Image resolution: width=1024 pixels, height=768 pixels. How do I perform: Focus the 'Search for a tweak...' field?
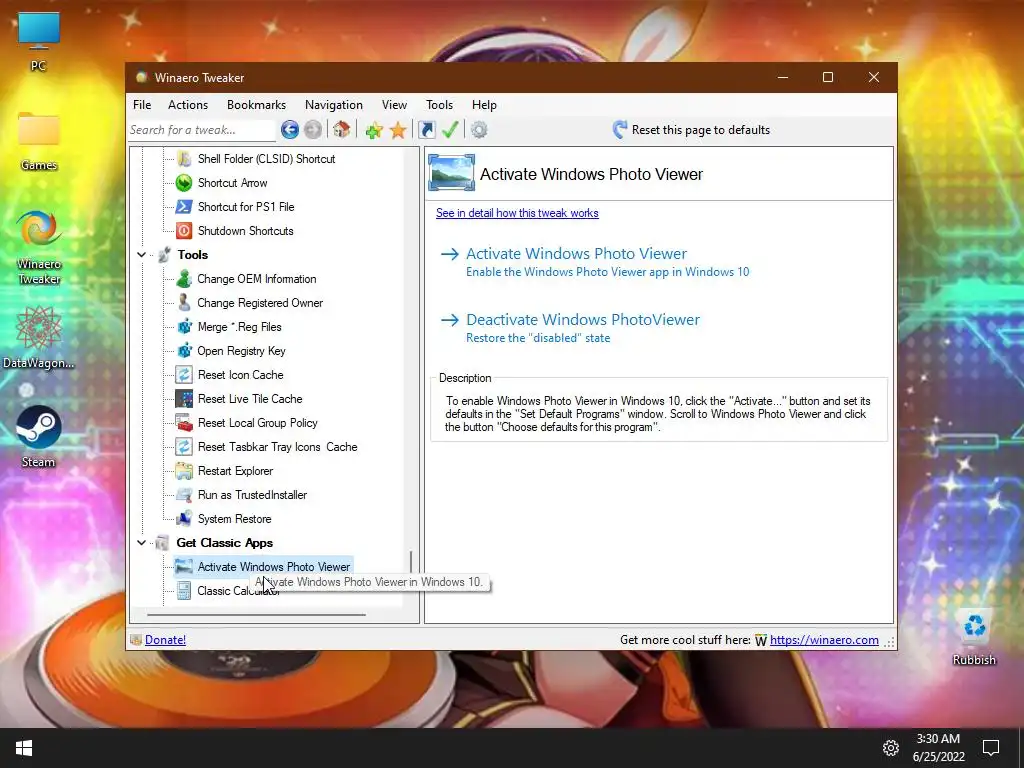click(201, 130)
